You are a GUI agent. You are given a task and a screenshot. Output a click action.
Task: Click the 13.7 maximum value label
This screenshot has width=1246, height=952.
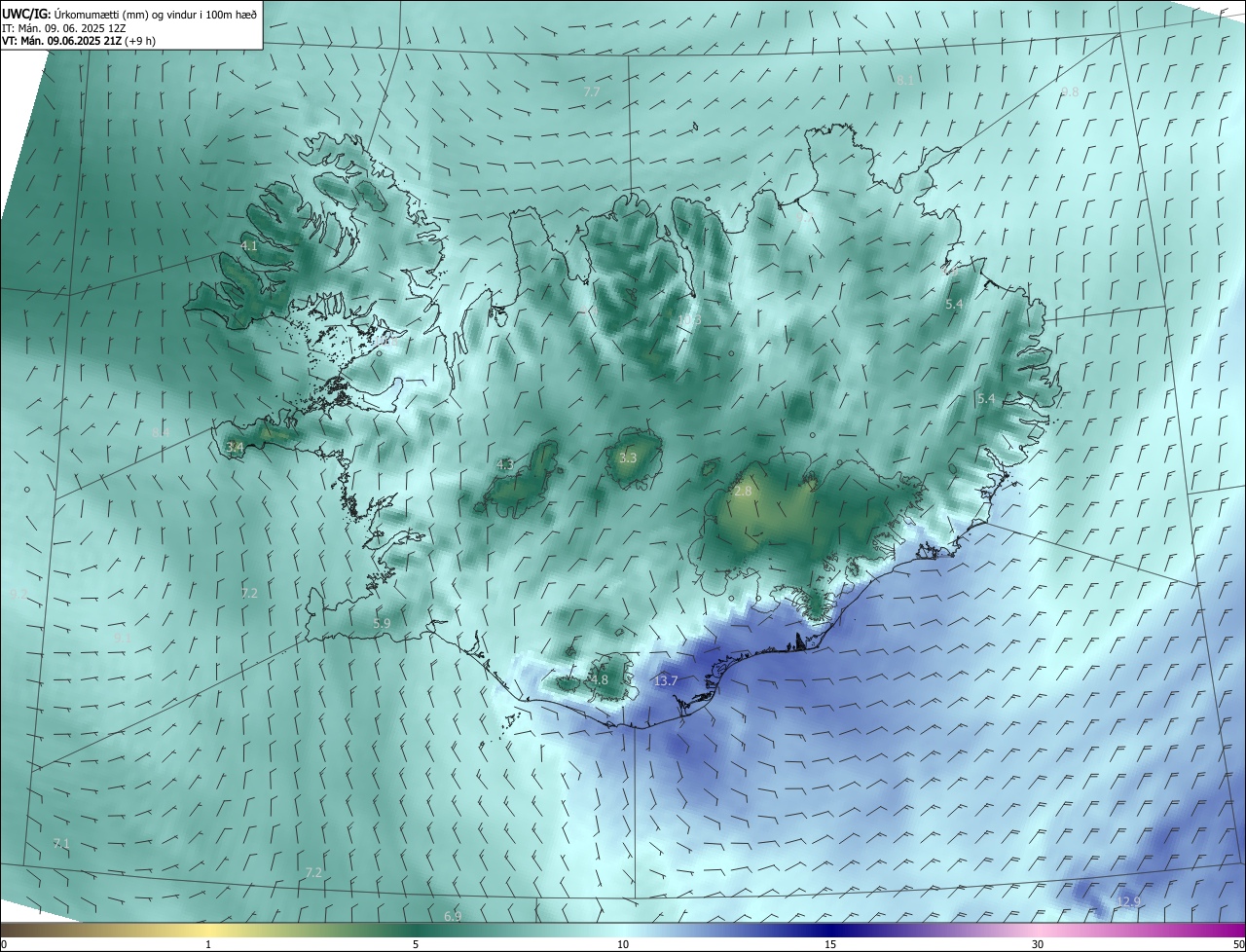click(x=666, y=680)
